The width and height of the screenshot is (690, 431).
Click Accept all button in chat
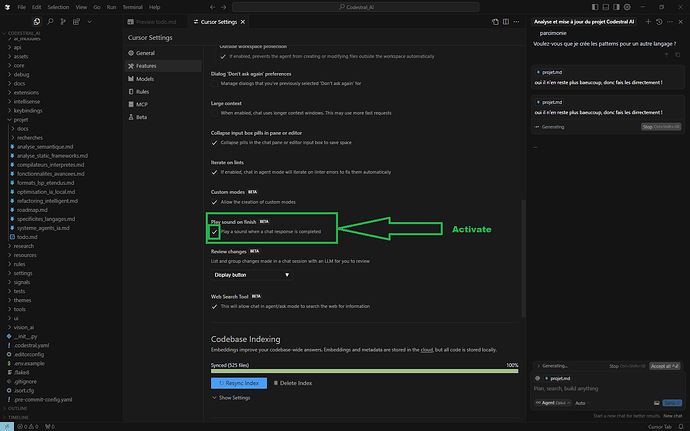[664, 366]
